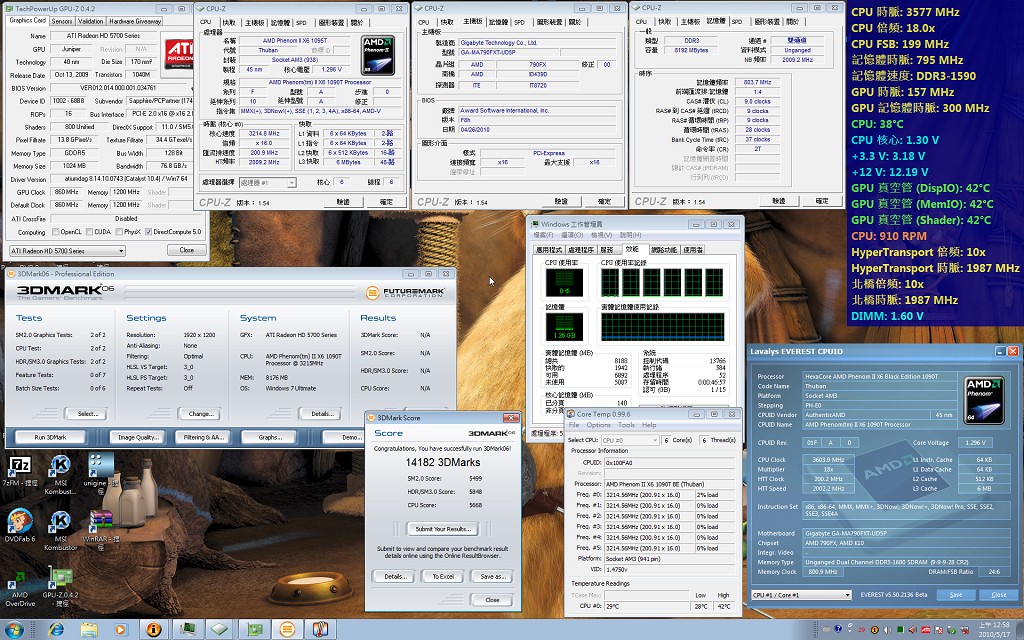Click the AMD Phenom badge in EVEREST CPUID
This screenshot has width=1024, height=640.
[985, 398]
